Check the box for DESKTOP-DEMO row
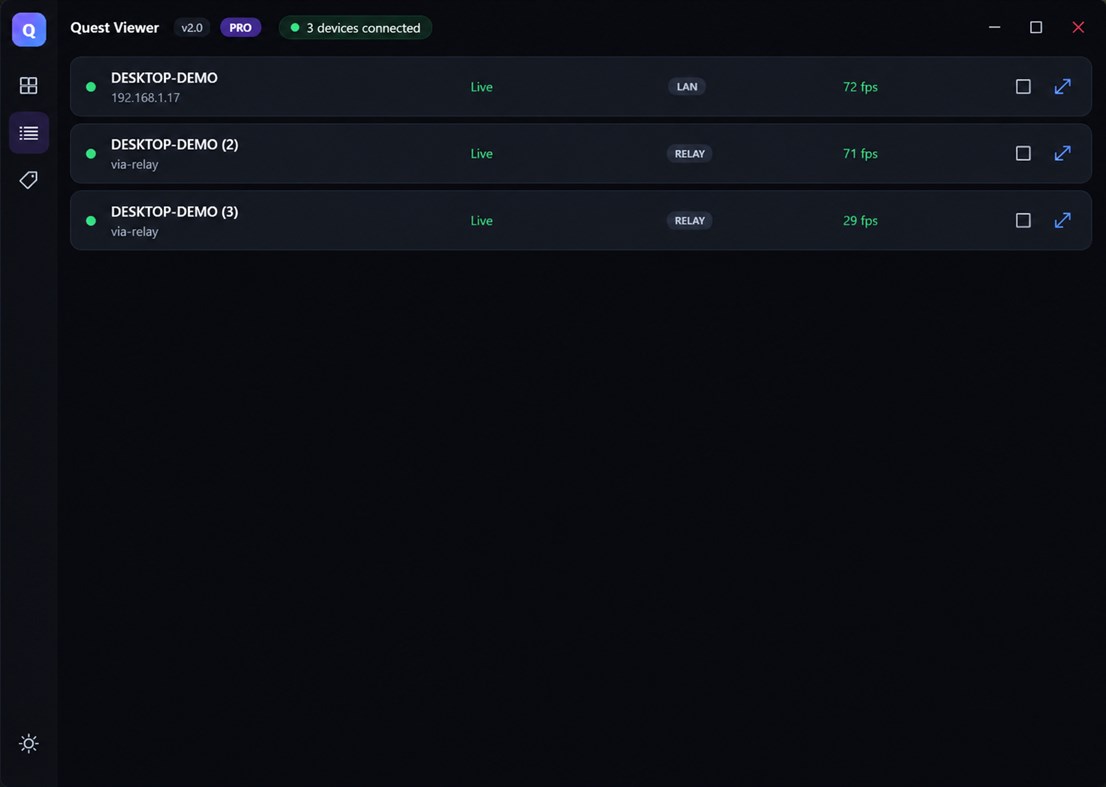Screen dimensions: 1106x787 coord(1023,87)
